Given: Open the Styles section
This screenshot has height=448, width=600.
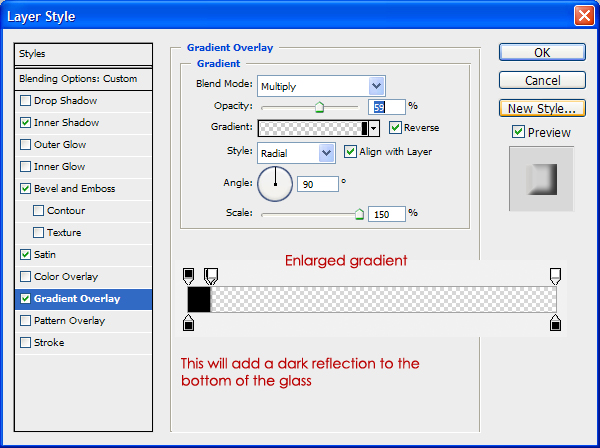Looking at the screenshot, I should click(83, 54).
